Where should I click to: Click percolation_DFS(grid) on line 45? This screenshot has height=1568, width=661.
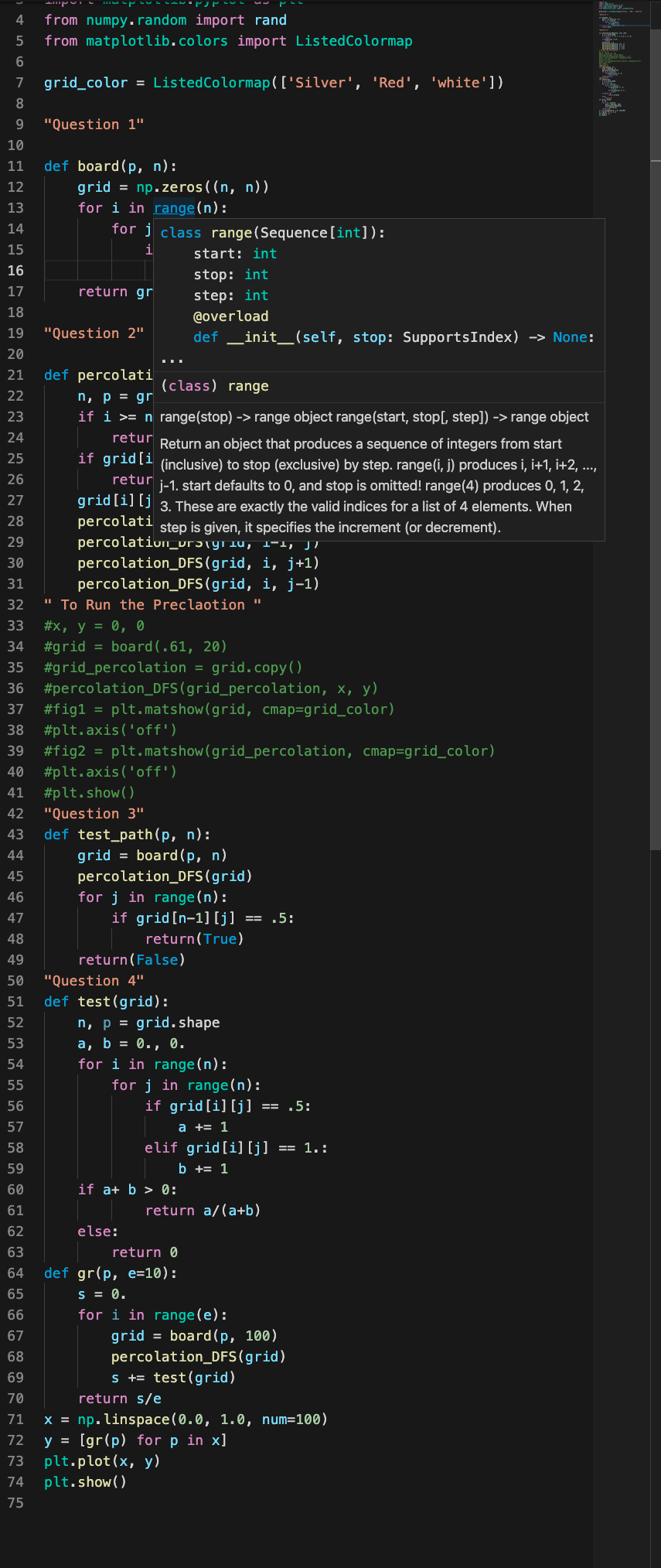(165, 876)
